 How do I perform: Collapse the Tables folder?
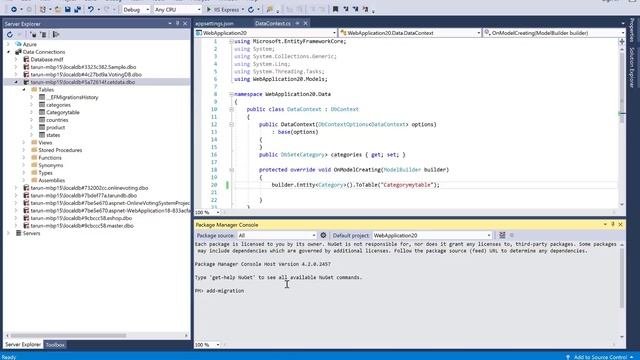pos(24,89)
